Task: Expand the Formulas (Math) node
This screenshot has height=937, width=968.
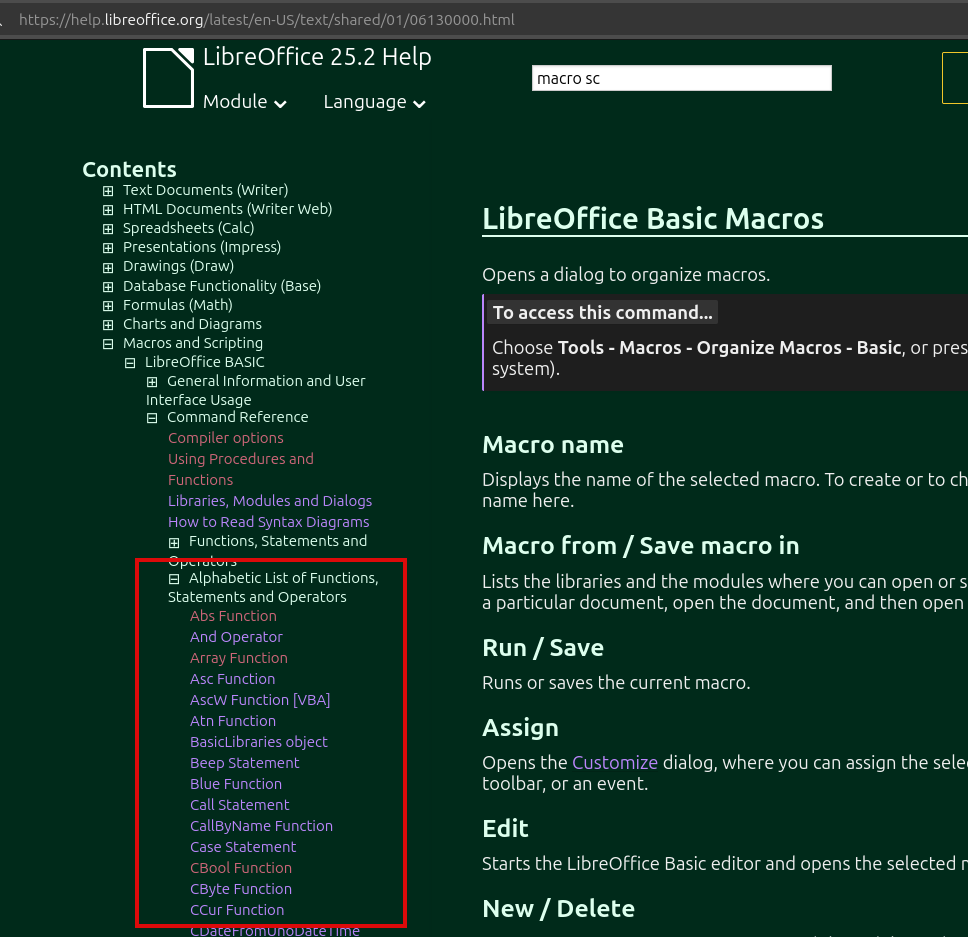Action: [x=108, y=306]
